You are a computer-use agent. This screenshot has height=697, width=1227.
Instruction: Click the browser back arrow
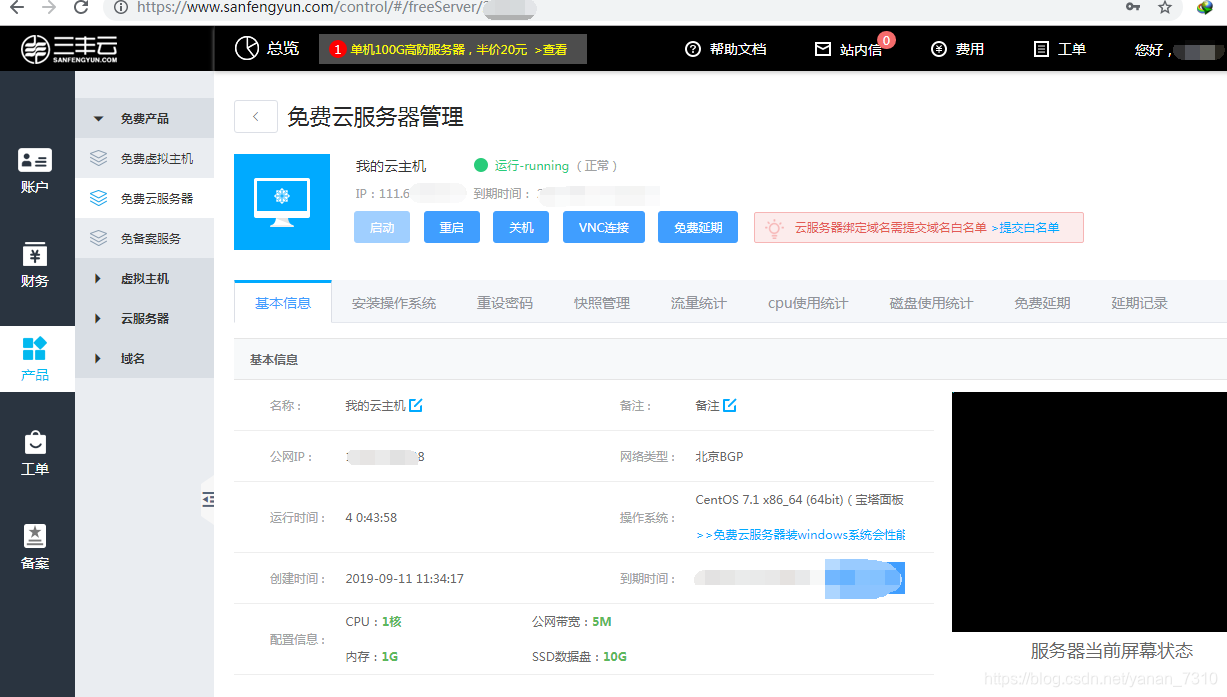point(16,7)
